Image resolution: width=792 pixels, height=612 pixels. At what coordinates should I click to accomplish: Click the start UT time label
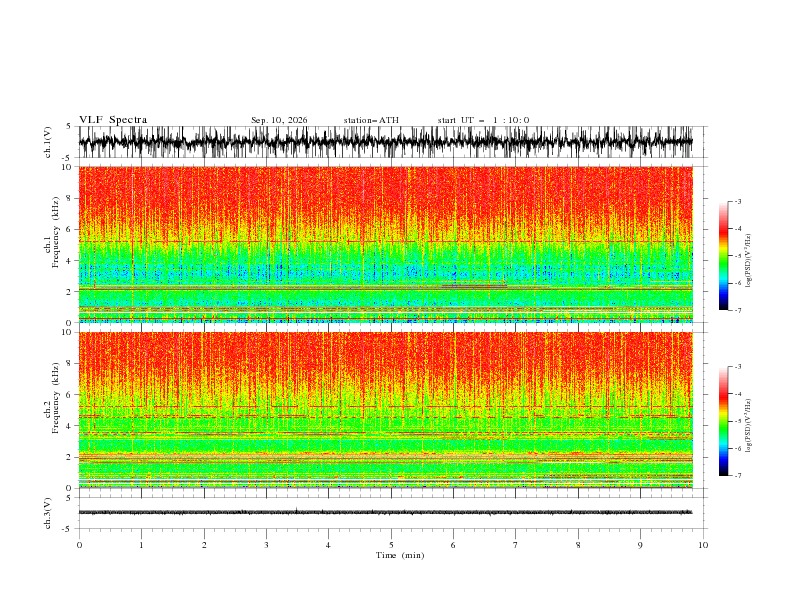(x=483, y=120)
